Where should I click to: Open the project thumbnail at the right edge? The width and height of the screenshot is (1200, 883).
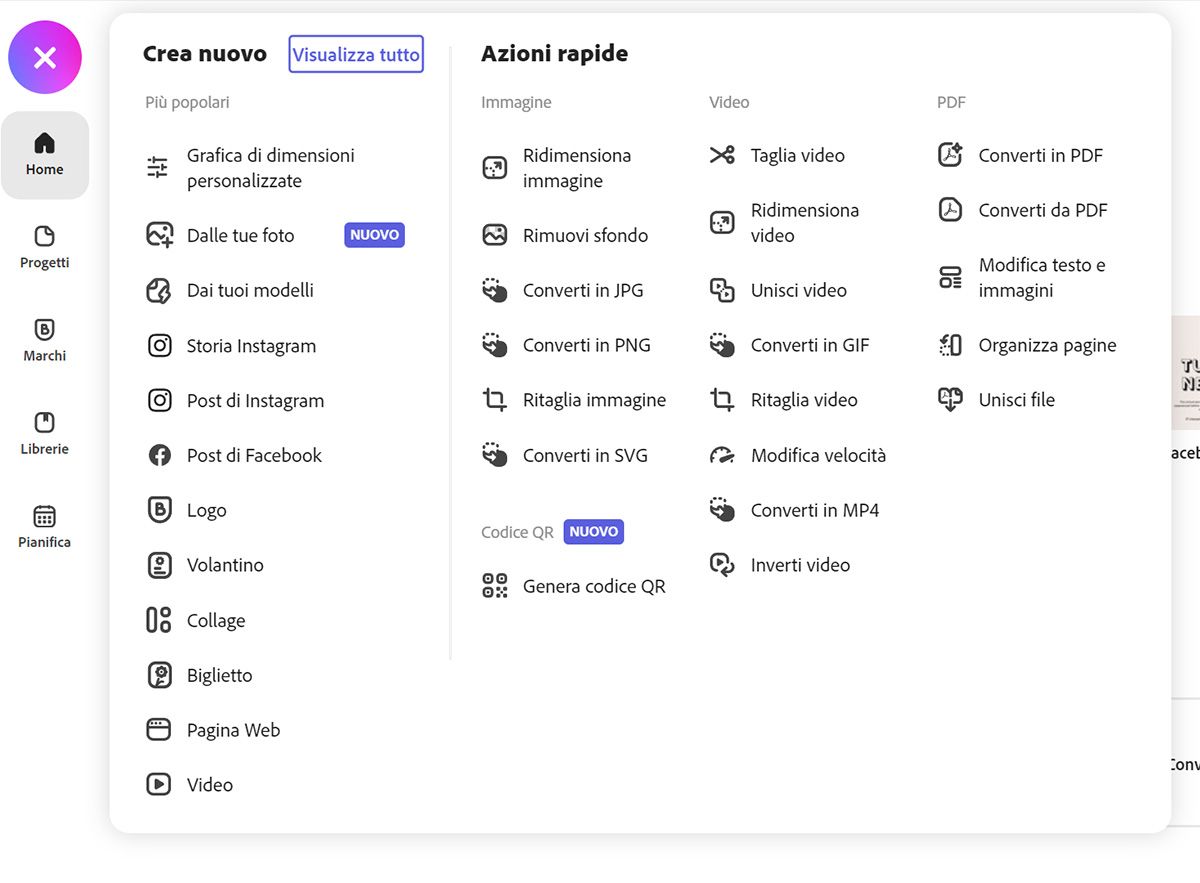coord(1190,373)
